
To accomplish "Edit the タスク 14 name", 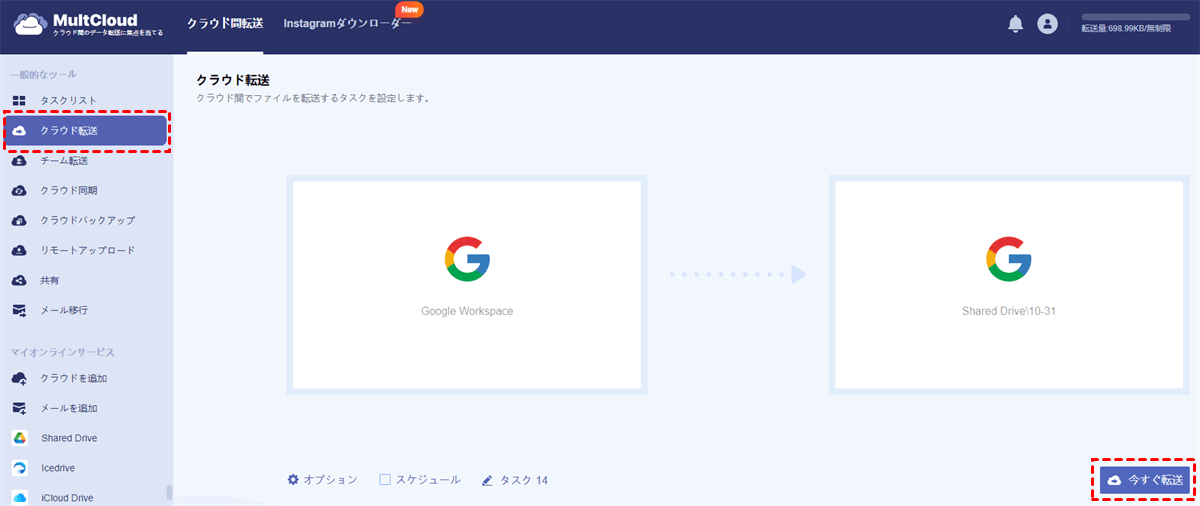I will pos(524,480).
